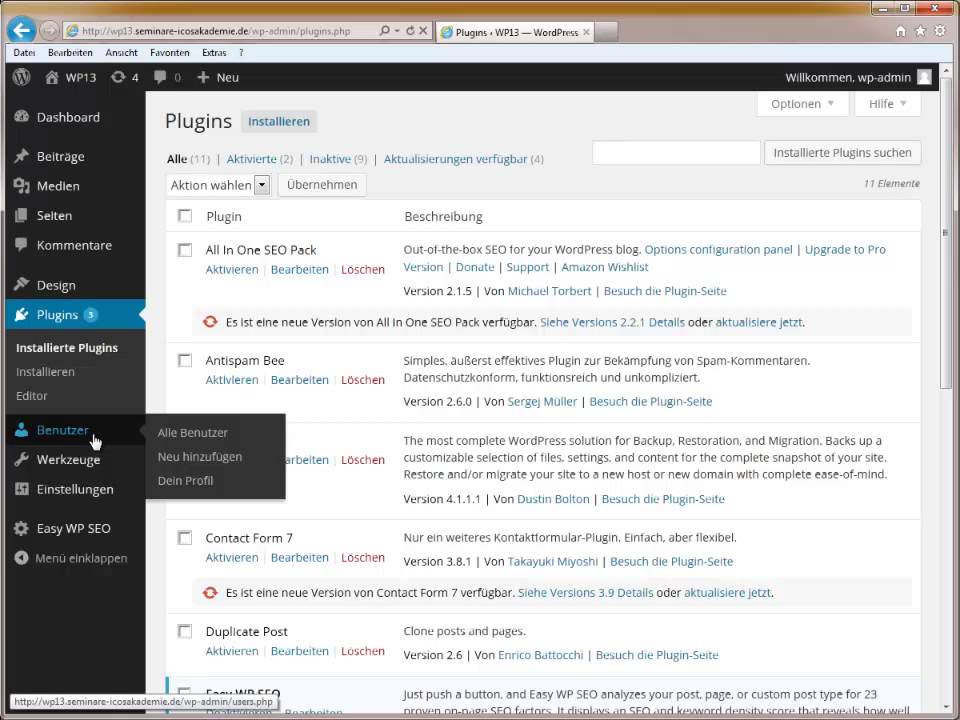This screenshot has width=960, height=720.
Task: Click the Kommentare bubble icon in sidebar
Action: 21,245
